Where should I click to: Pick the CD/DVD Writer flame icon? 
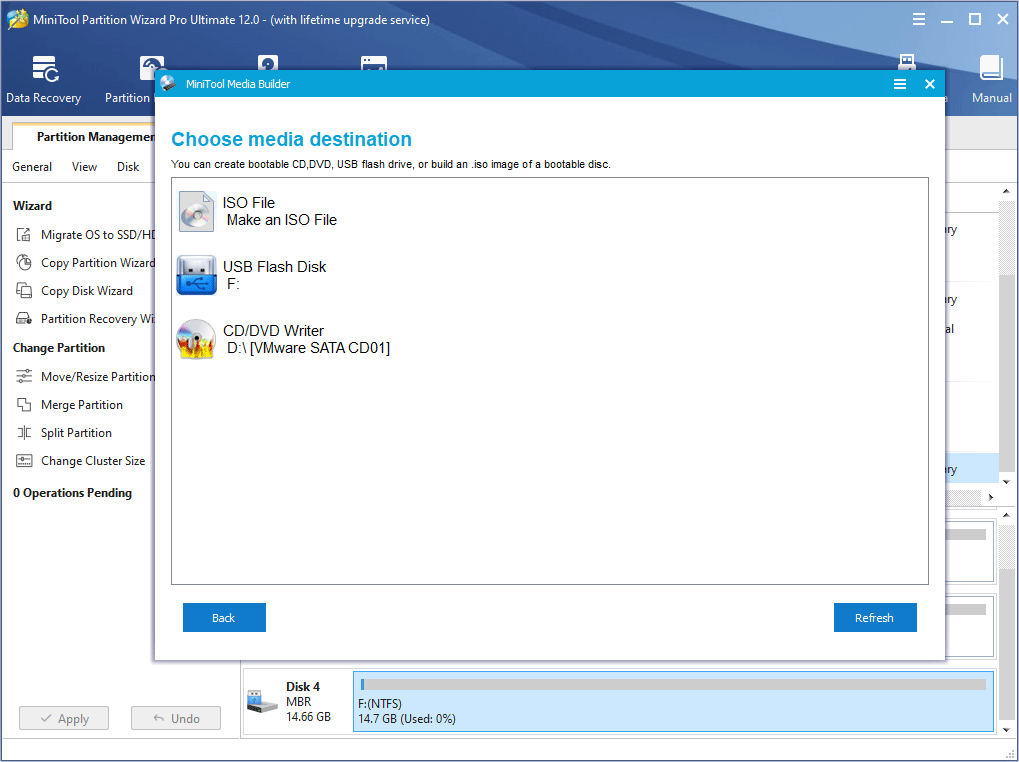(x=196, y=339)
